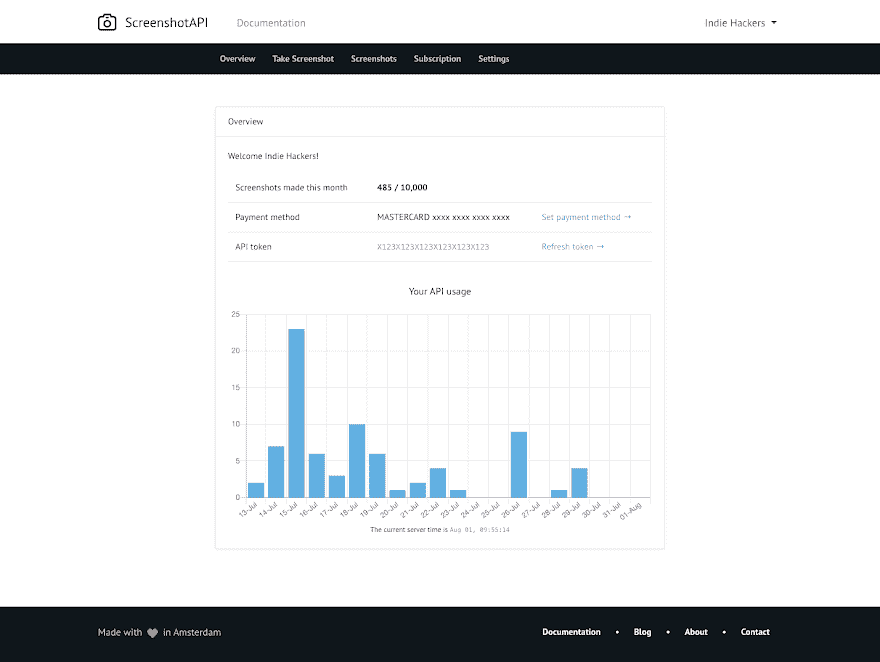Open the Take Screenshot tab
880x662 pixels.
303,59
